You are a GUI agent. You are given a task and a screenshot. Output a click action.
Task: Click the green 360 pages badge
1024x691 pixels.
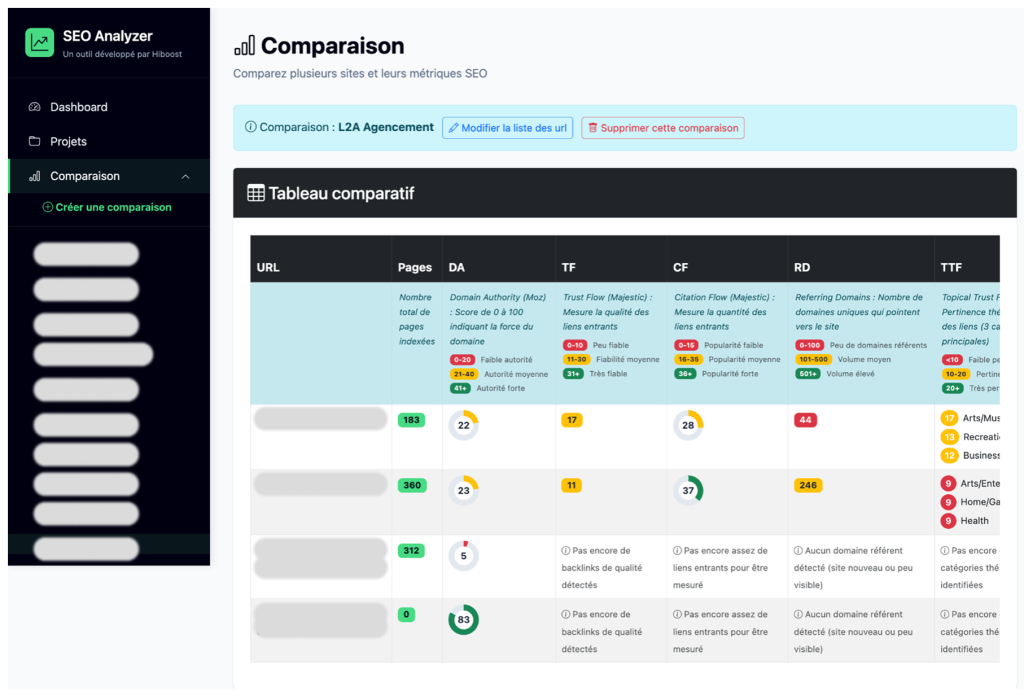pyautogui.click(x=412, y=486)
